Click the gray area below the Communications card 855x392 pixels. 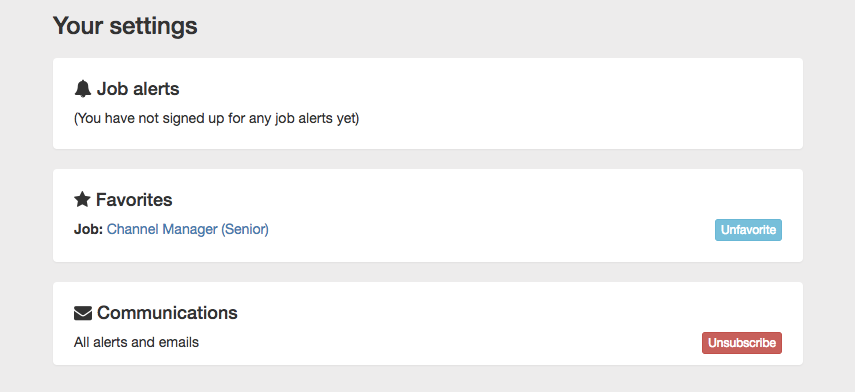(x=428, y=379)
